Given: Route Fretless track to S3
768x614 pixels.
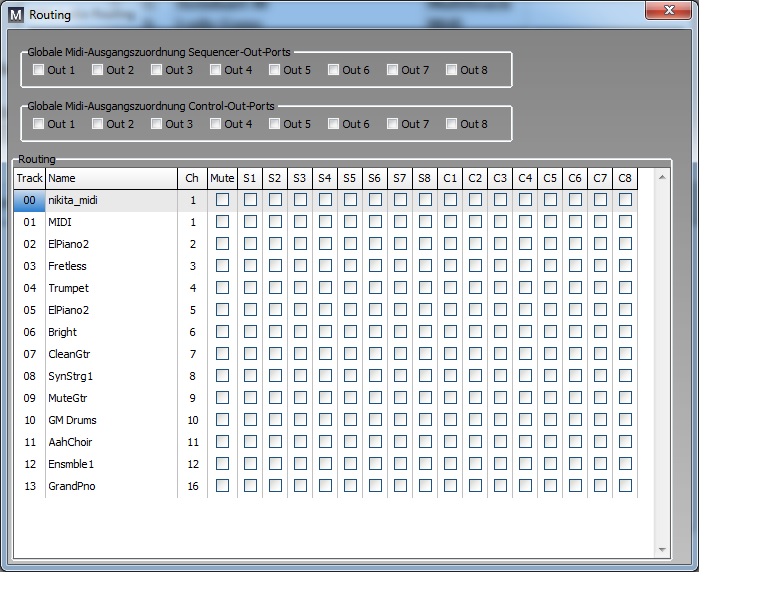Looking at the screenshot, I should click(x=300, y=266).
